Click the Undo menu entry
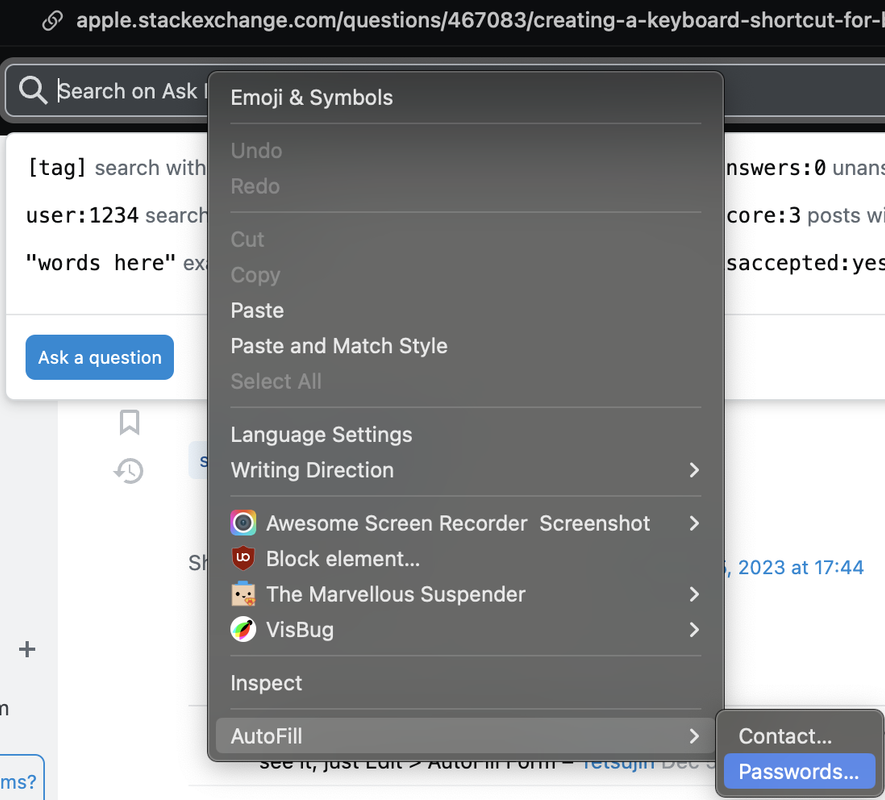885x800 pixels. [x=466, y=151]
